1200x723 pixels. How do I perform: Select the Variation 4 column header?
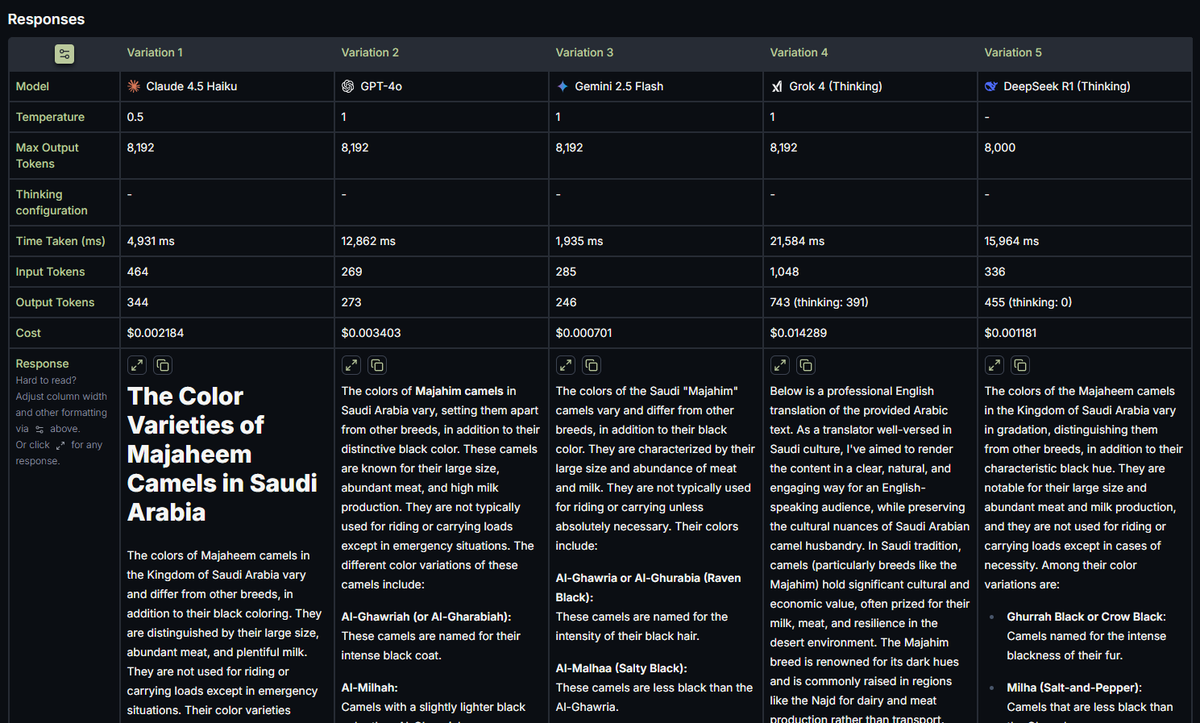click(799, 53)
